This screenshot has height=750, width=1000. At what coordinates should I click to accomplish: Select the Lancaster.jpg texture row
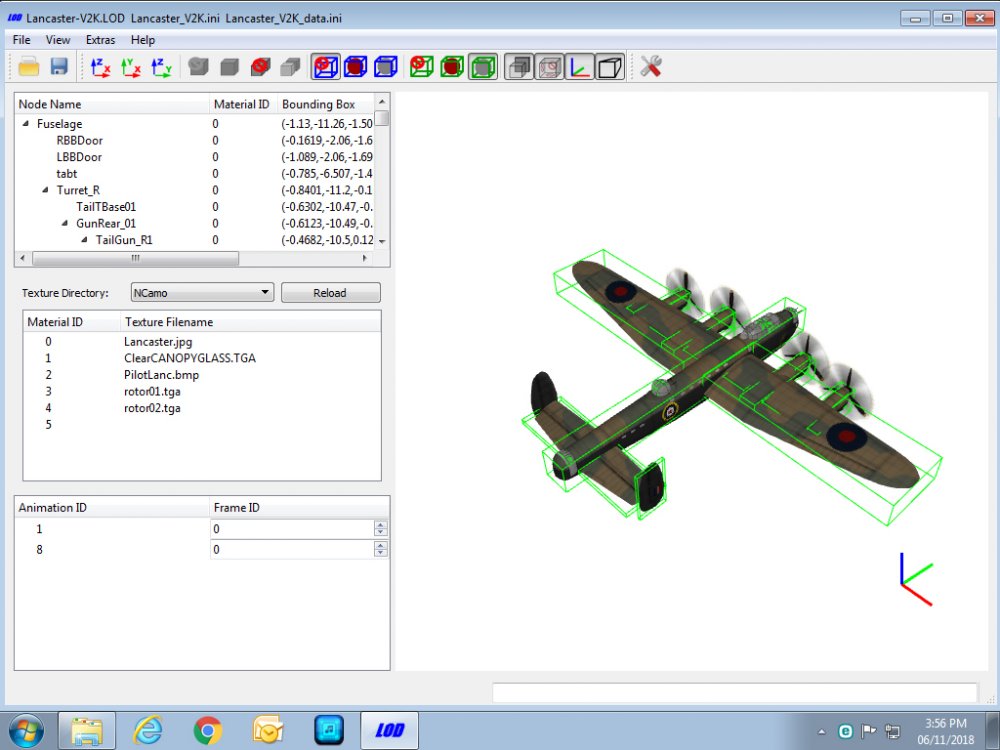[202, 342]
